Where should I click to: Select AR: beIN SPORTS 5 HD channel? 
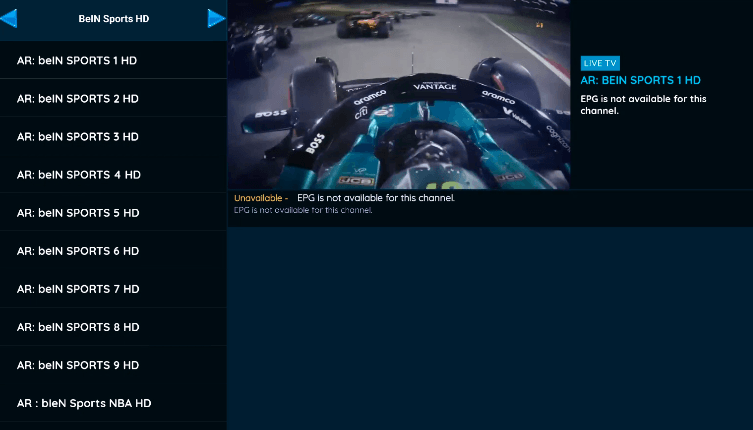pyautogui.click(x=113, y=213)
